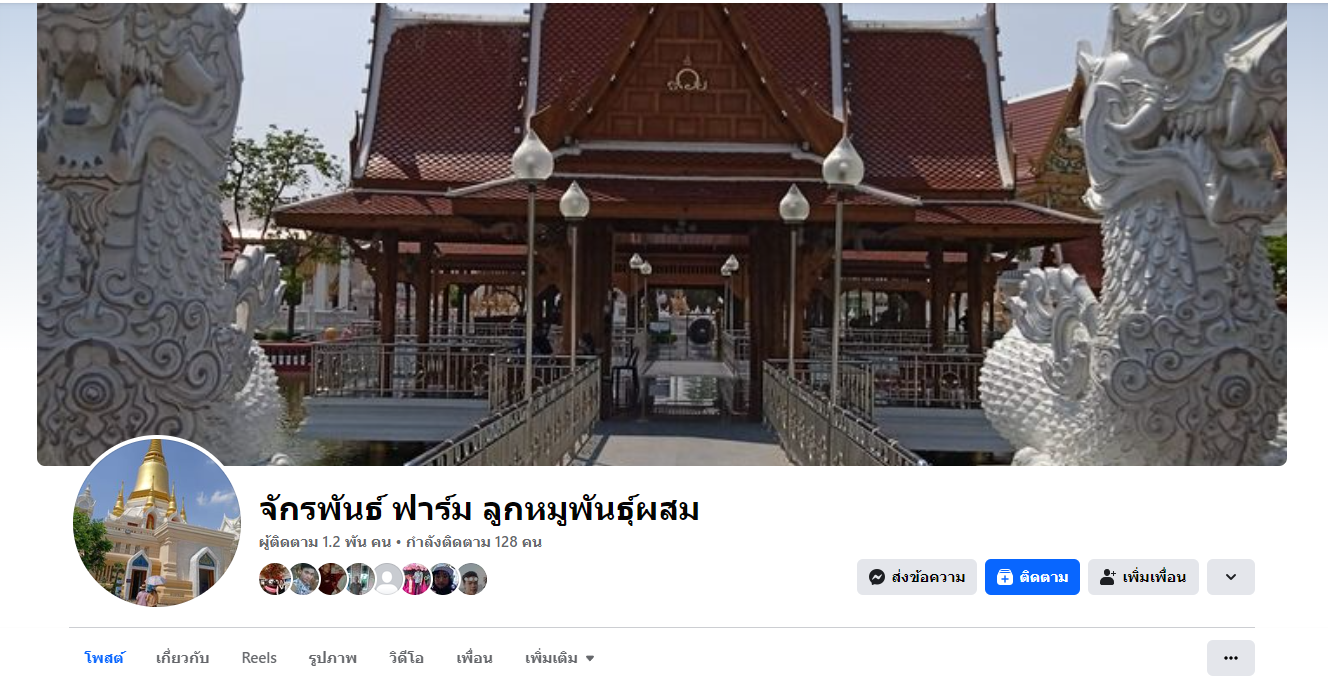Click the gray default-silhouette follower avatar
The width and height of the screenshot is (1328, 682).
click(387, 579)
